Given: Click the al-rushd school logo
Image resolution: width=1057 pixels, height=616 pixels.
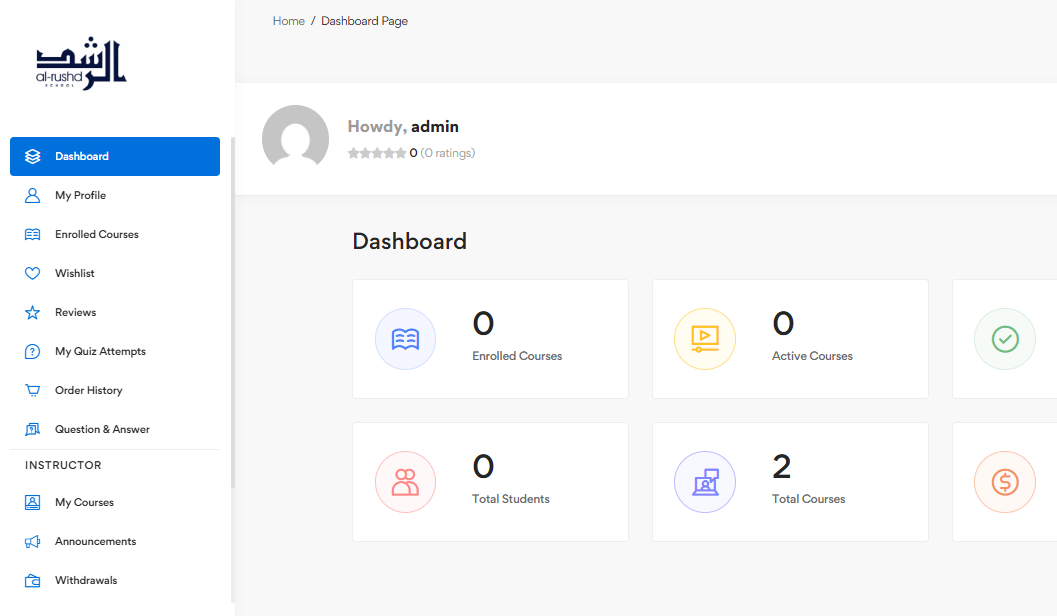Looking at the screenshot, I should (81, 63).
